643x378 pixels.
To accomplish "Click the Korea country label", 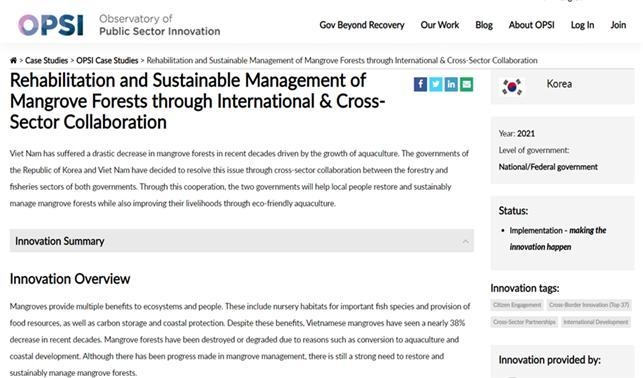I will tap(559, 84).
